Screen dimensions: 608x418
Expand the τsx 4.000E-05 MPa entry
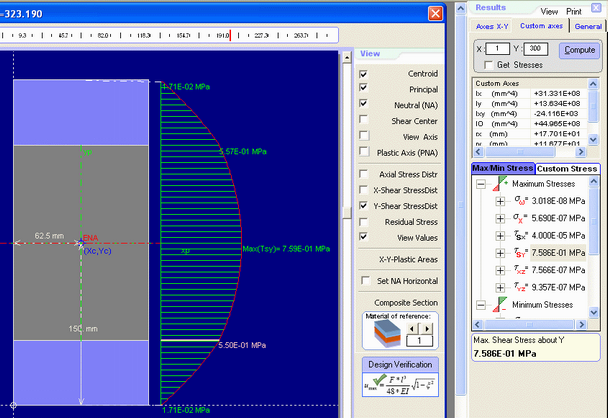500,236
